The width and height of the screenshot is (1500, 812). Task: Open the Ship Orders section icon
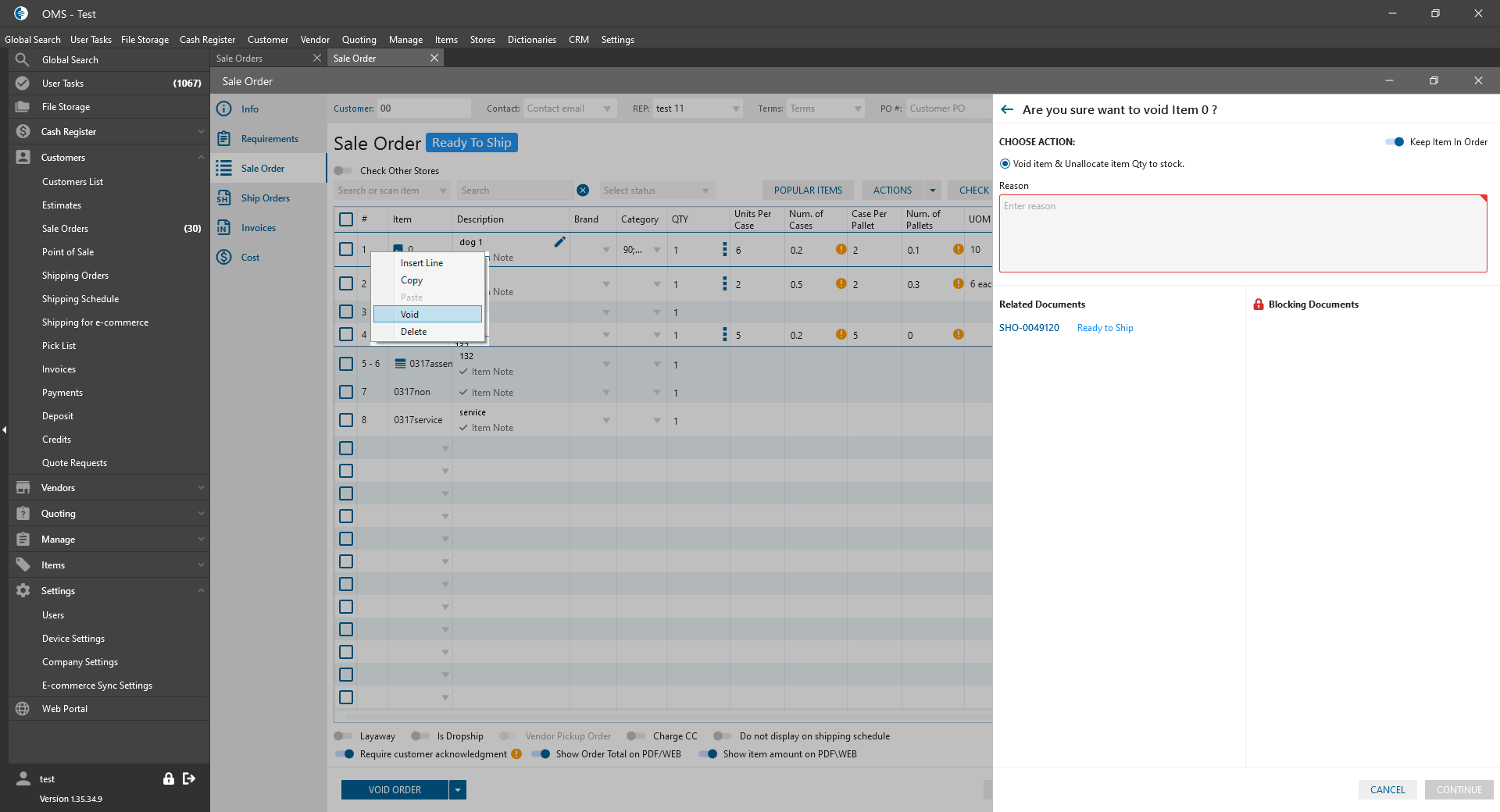coord(224,198)
